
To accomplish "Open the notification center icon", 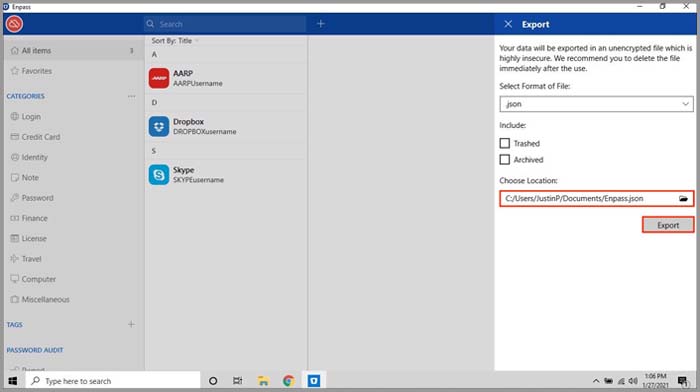I will tap(682, 381).
